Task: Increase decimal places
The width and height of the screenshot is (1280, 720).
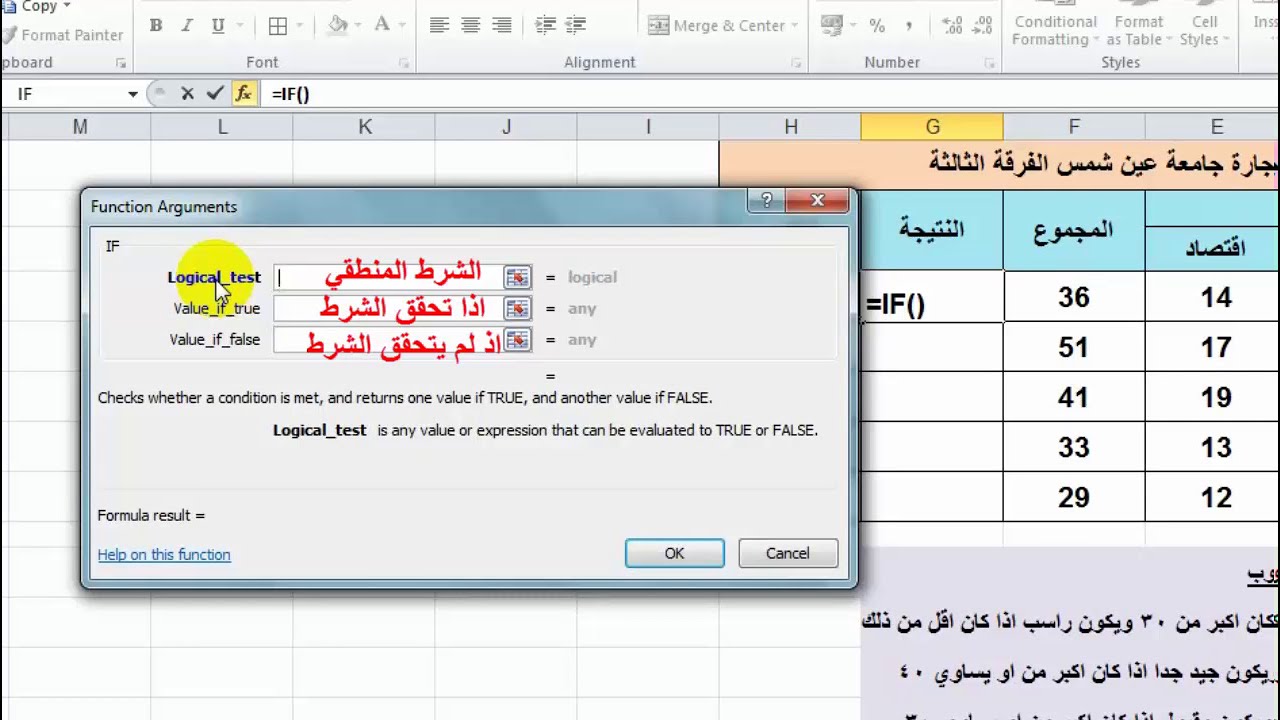Action: 952,26
